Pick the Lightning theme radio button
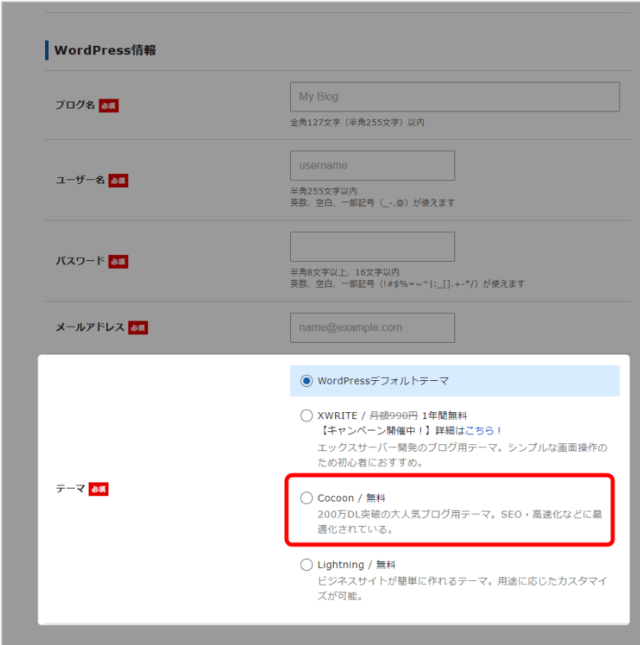640x645 pixels. [306, 564]
